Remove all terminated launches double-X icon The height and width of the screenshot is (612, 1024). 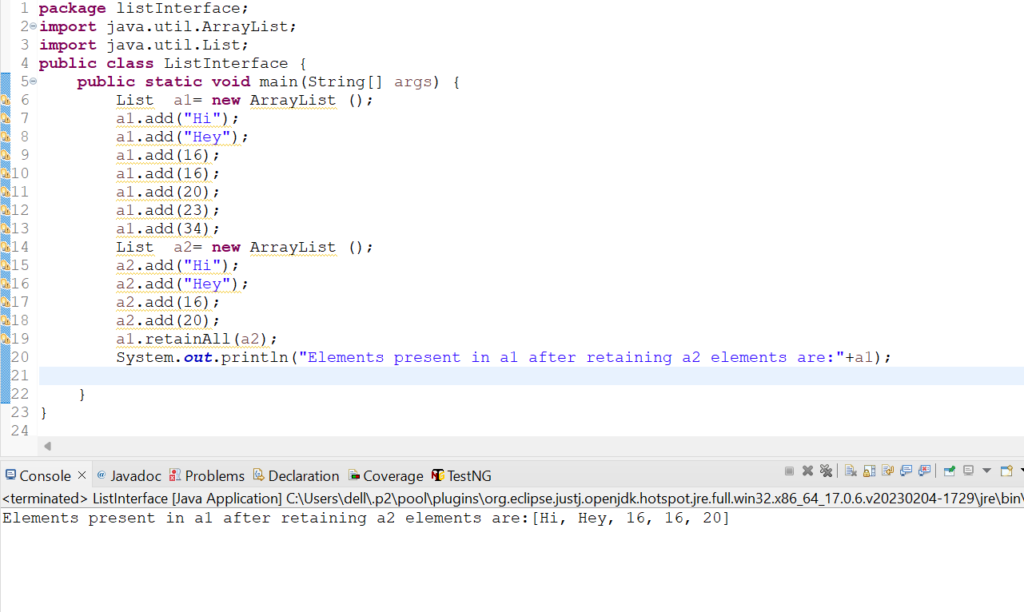point(826,471)
